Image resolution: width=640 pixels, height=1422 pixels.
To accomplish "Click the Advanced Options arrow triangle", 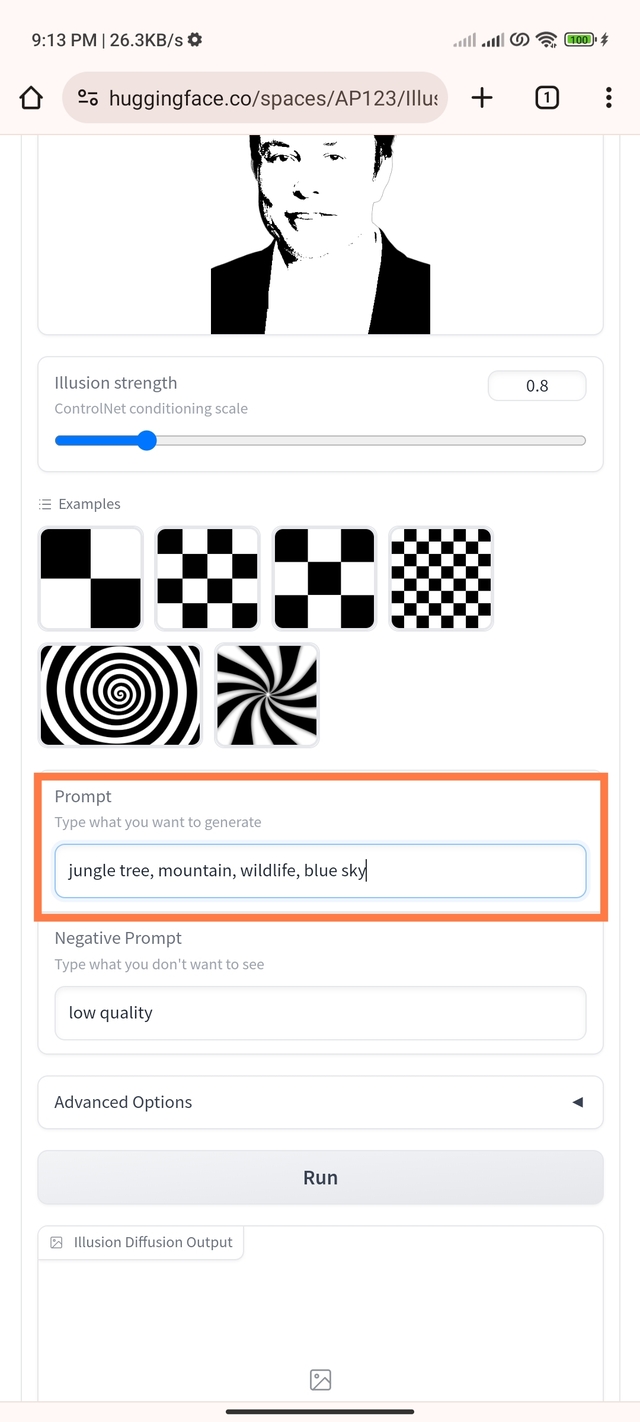I will (x=577, y=1102).
